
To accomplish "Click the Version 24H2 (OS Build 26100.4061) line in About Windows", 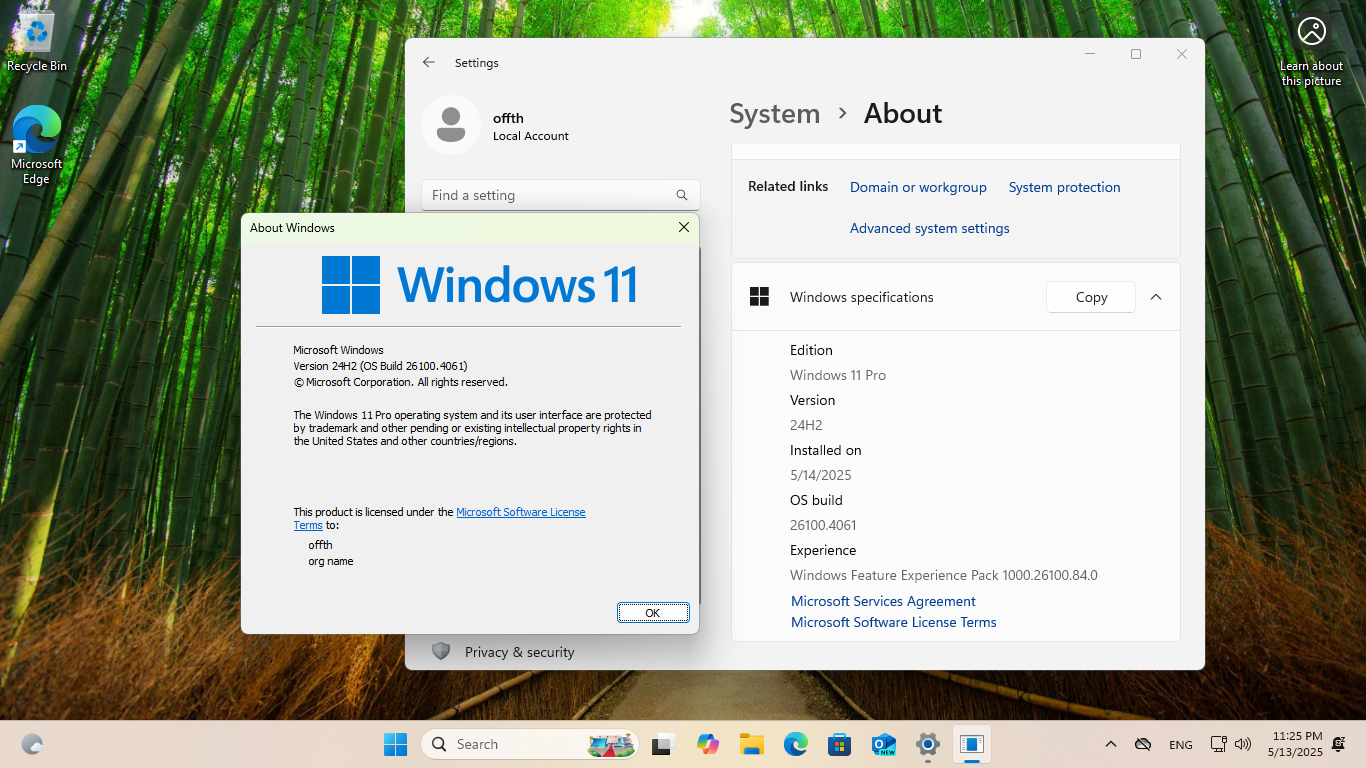I will (380, 366).
